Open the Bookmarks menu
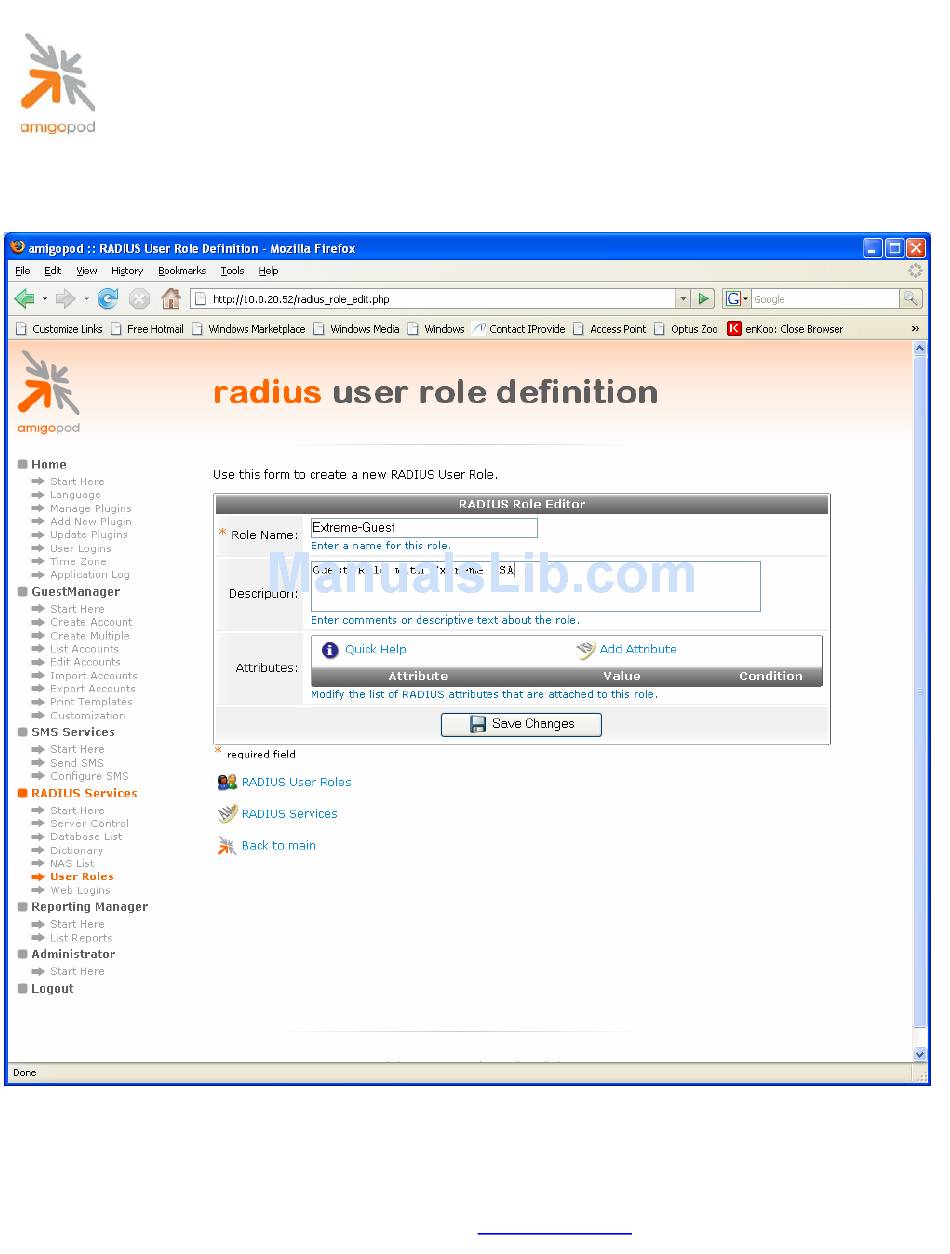Screen dimensions: 950x1254 pos(181,271)
